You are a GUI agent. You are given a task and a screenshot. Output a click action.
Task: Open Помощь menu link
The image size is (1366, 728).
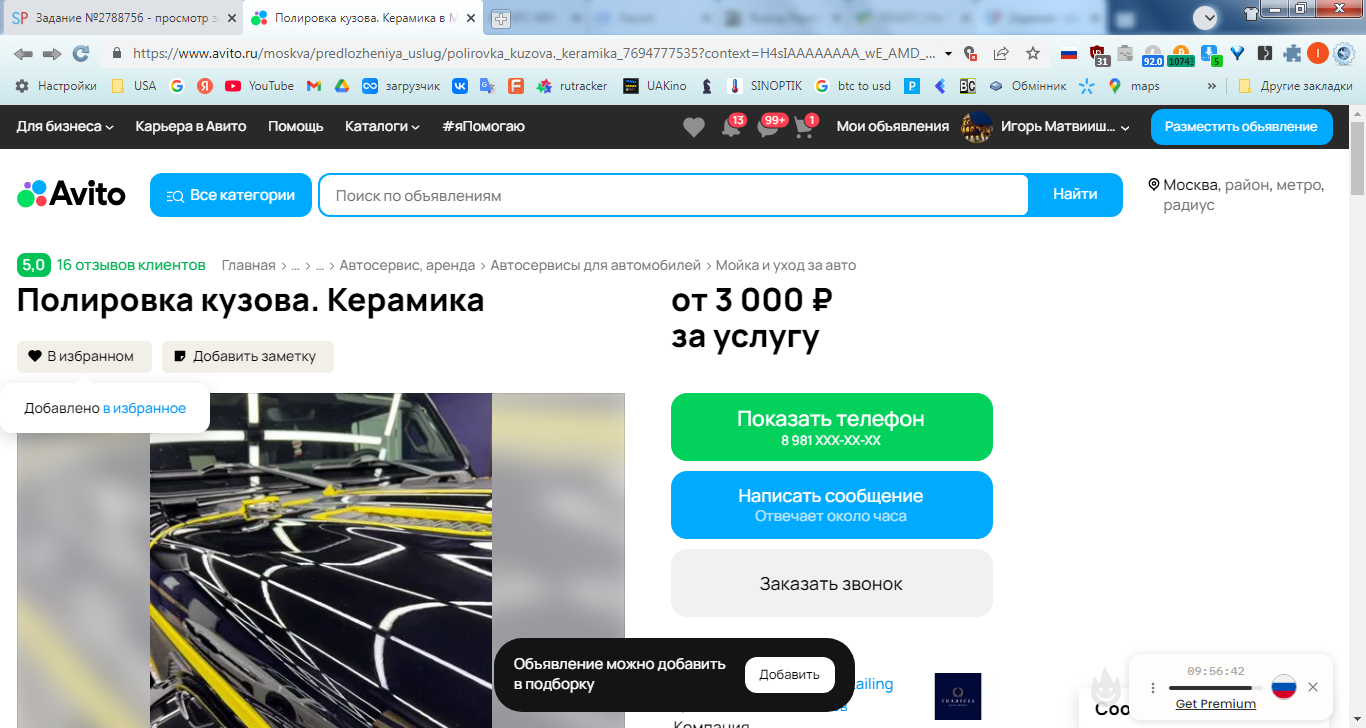coord(295,126)
